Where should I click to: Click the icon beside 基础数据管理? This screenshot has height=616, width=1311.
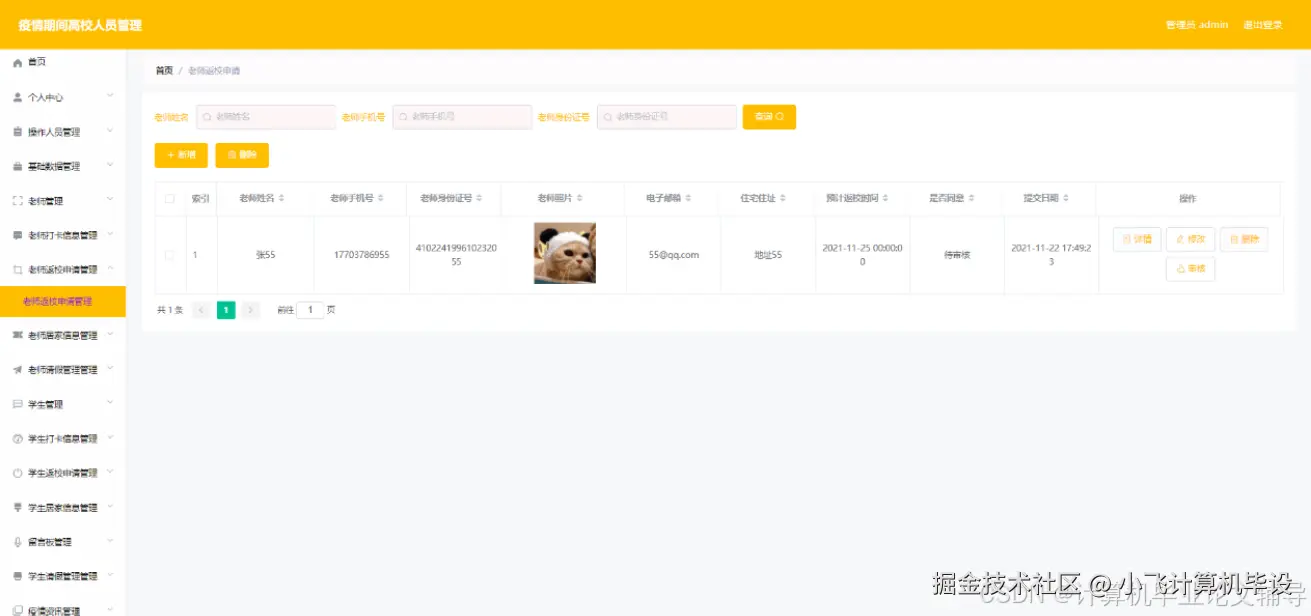pyautogui.click(x=17, y=167)
